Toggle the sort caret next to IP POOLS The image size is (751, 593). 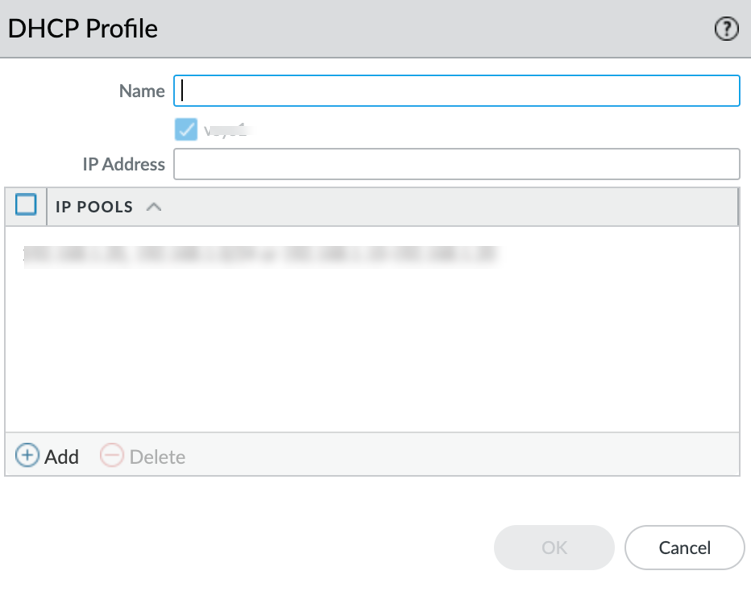pos(153,207)
